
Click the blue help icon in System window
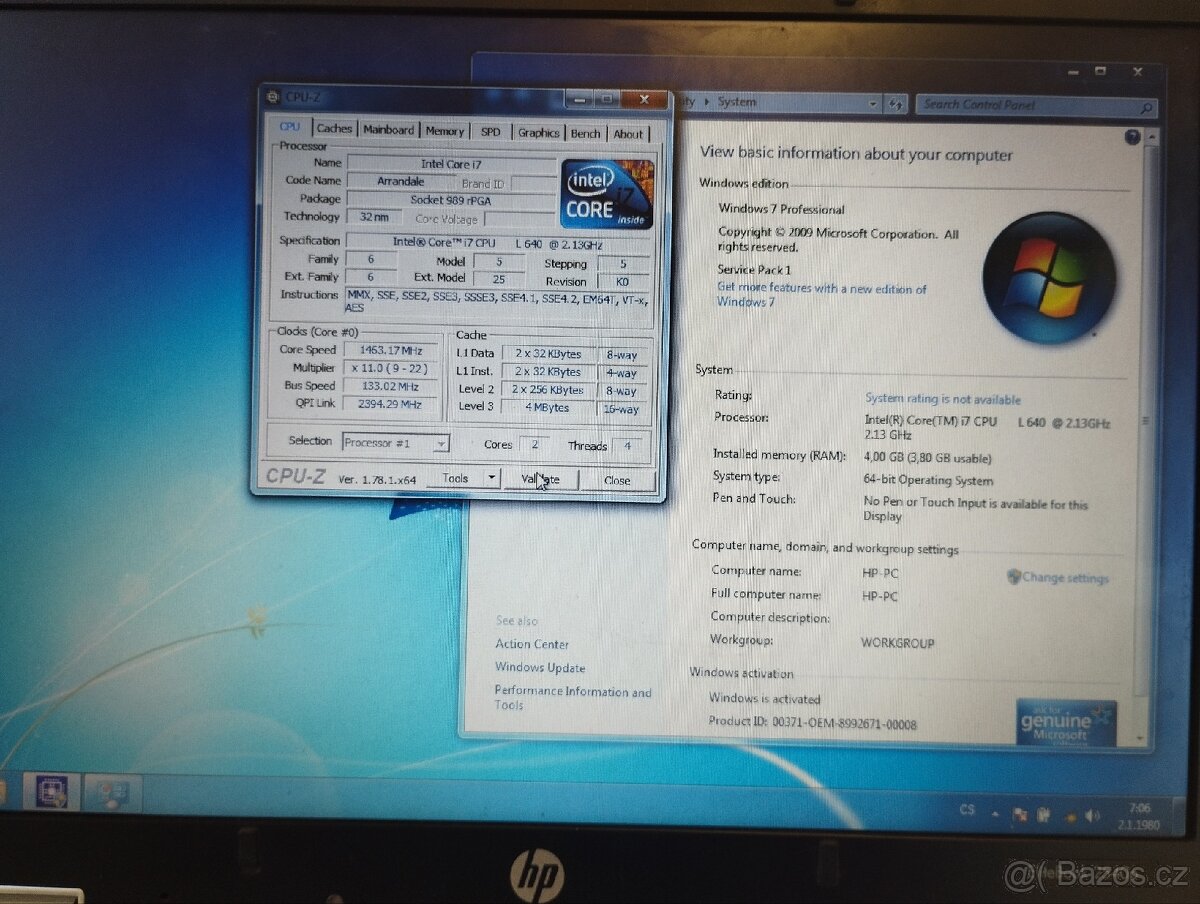1133,137
